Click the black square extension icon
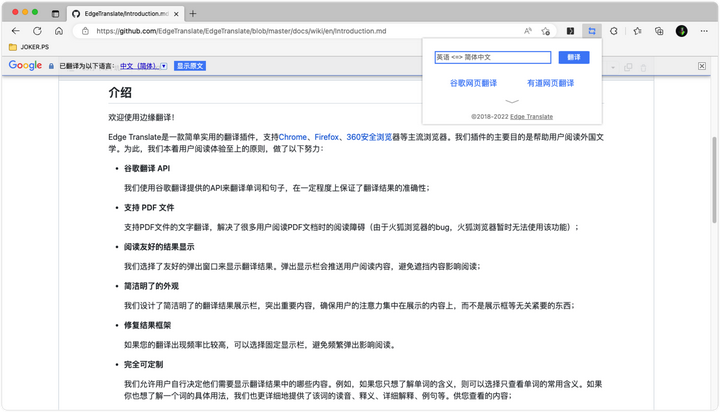The width and height of the screenshot is (720, 412). pos(570,31)
